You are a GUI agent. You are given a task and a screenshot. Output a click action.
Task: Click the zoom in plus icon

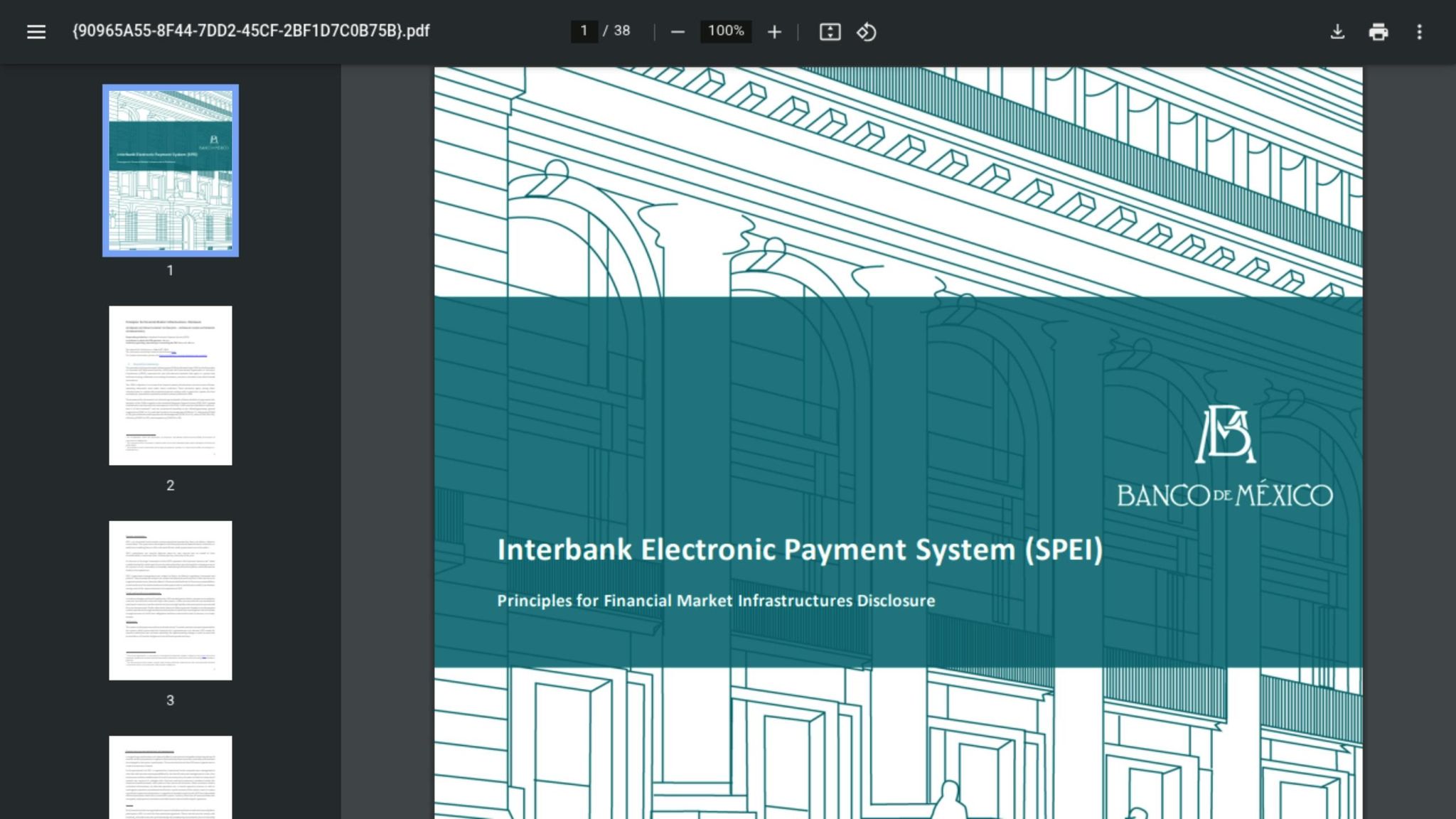774,31
